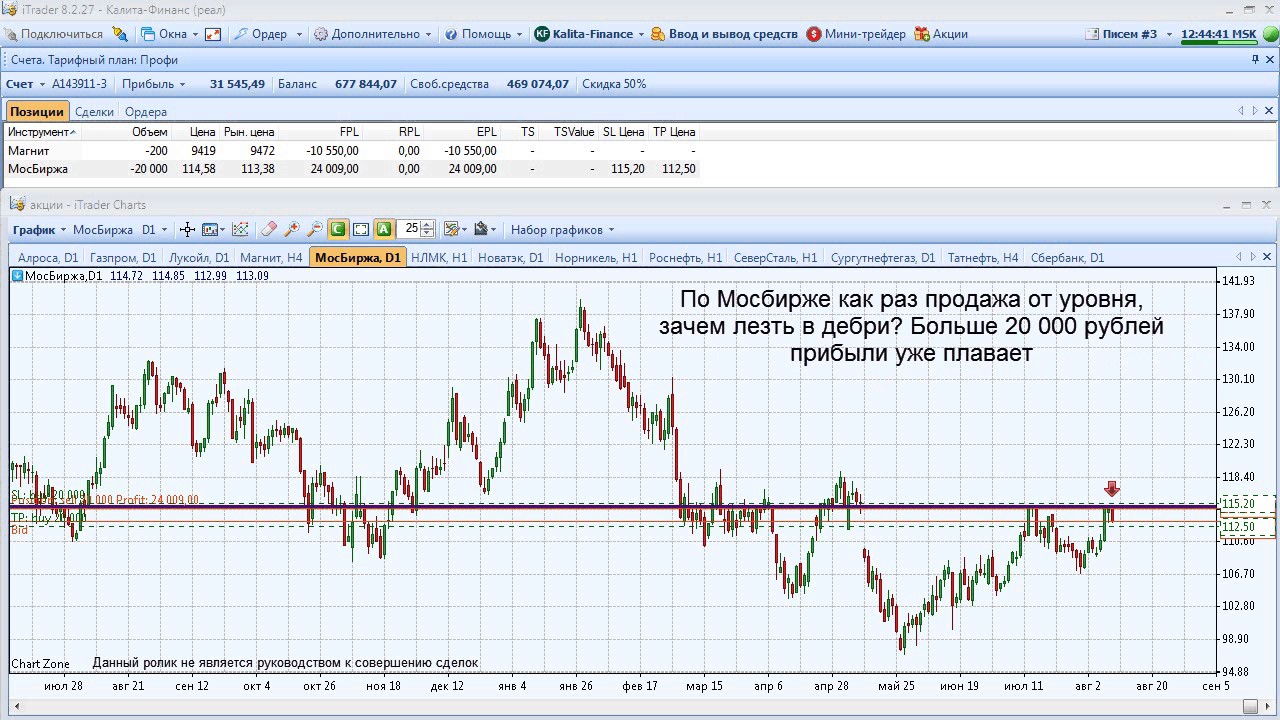This screenshot has width=1280, height=720.
Task: Click the Chart Zone label
Action: 41,664
